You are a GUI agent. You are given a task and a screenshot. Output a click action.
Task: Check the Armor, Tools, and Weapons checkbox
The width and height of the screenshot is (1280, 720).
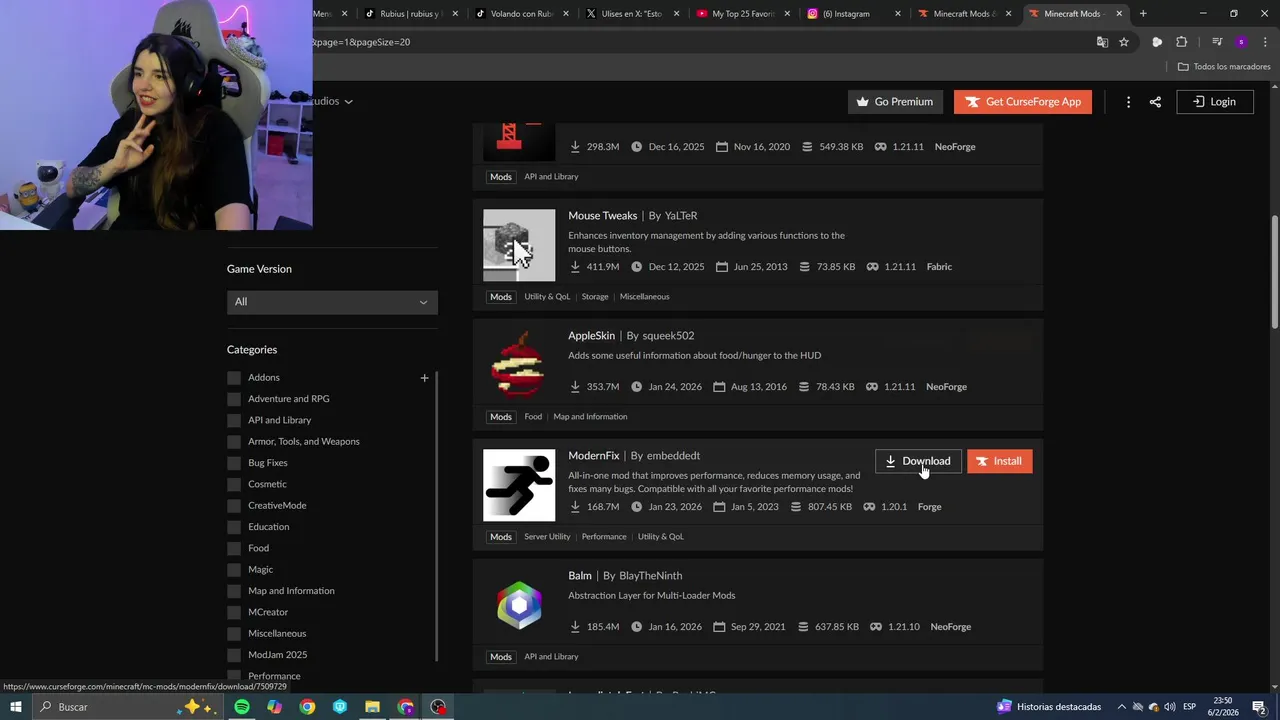234,442
